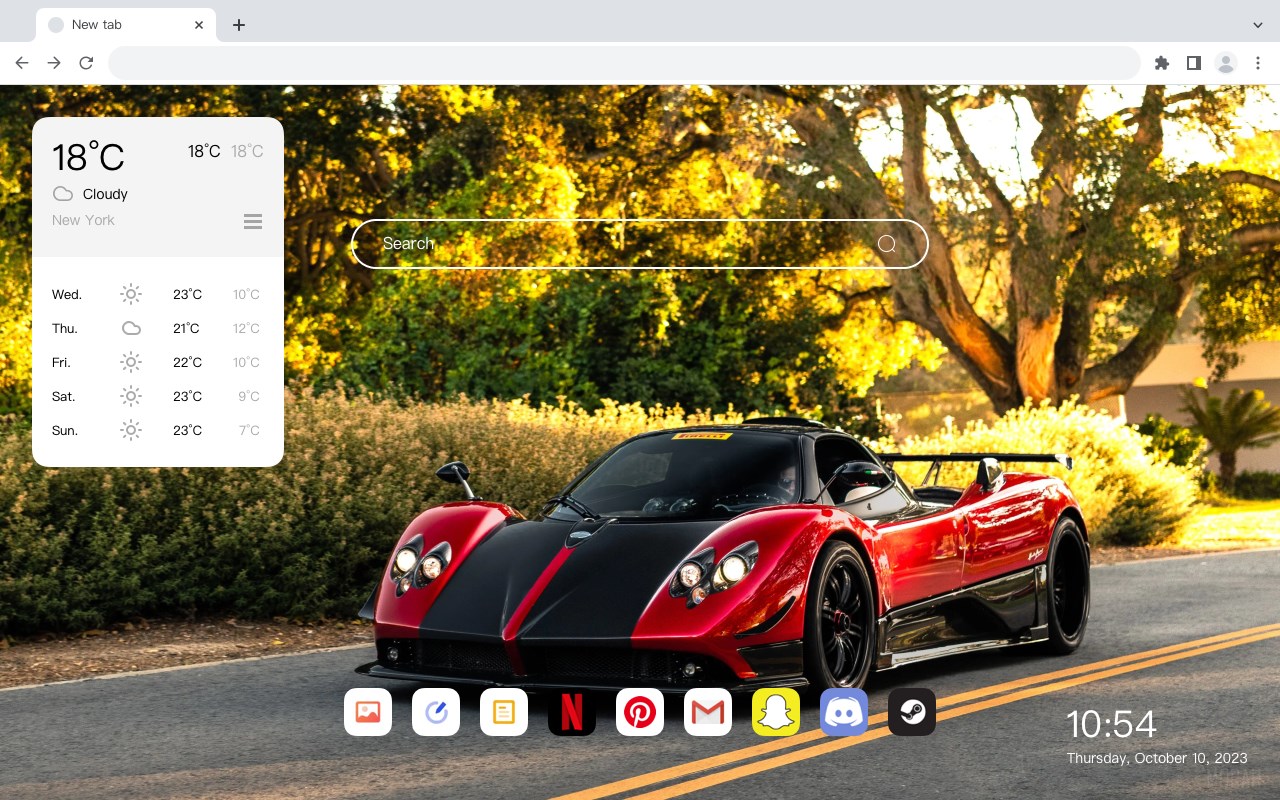Click the sun icon in Wed. row
Viewport: 1280px width, 800px height.
tap(131, 294)
